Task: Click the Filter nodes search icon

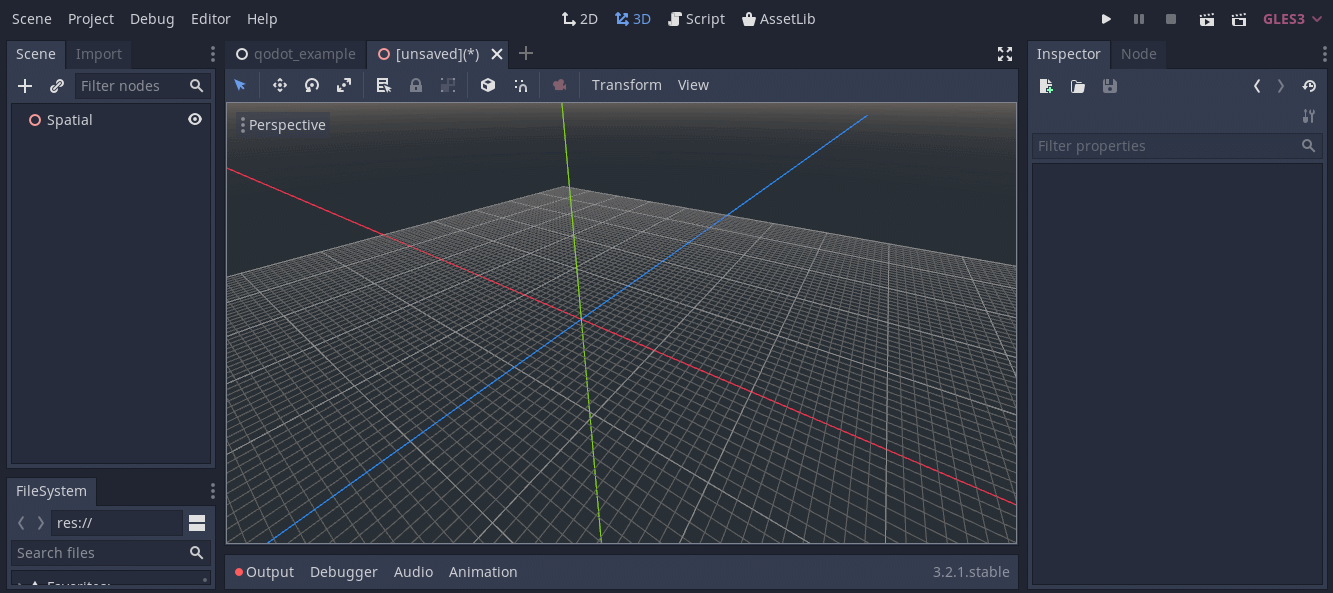Action: click(x=197, y=86)
